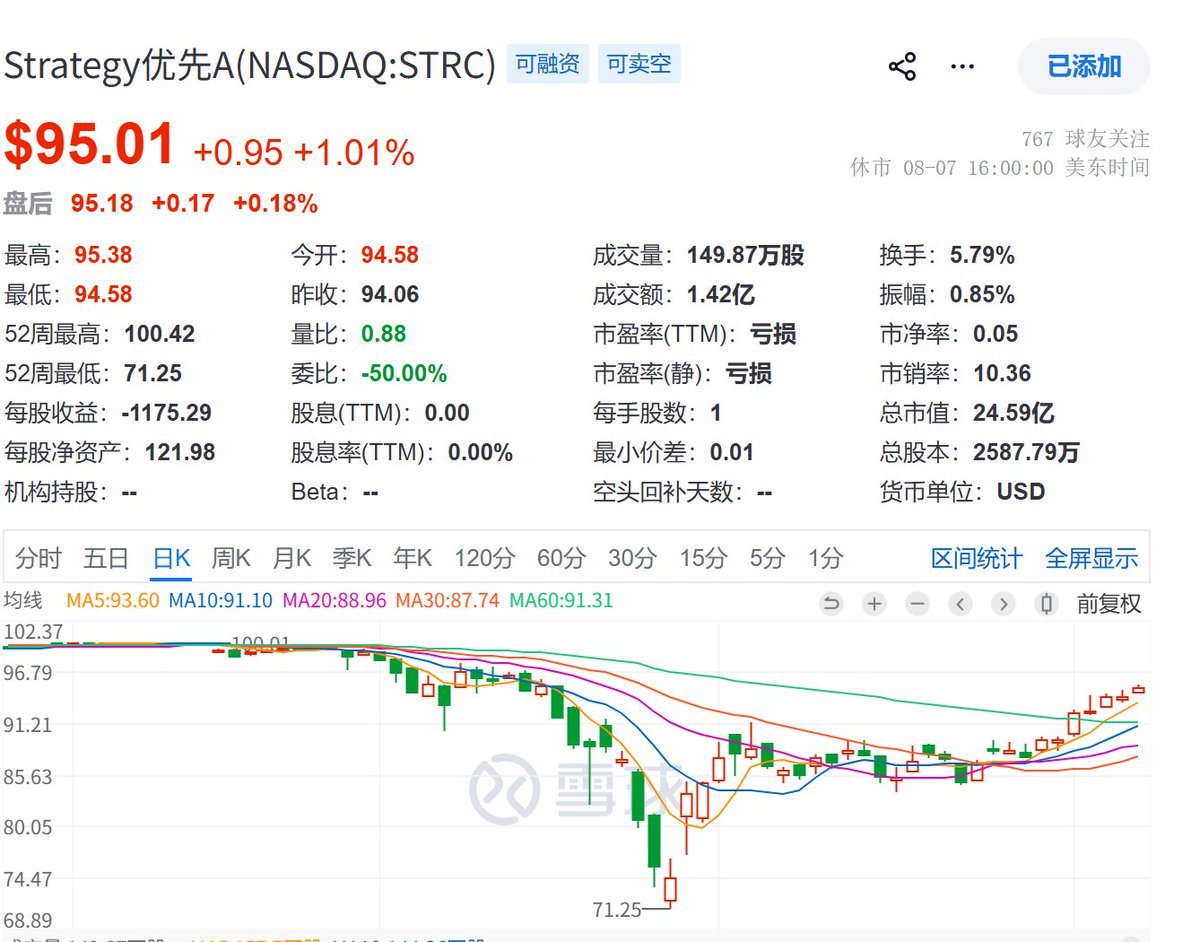
Task: Open the three-dots more options menu
Action: tap(962, 67)
